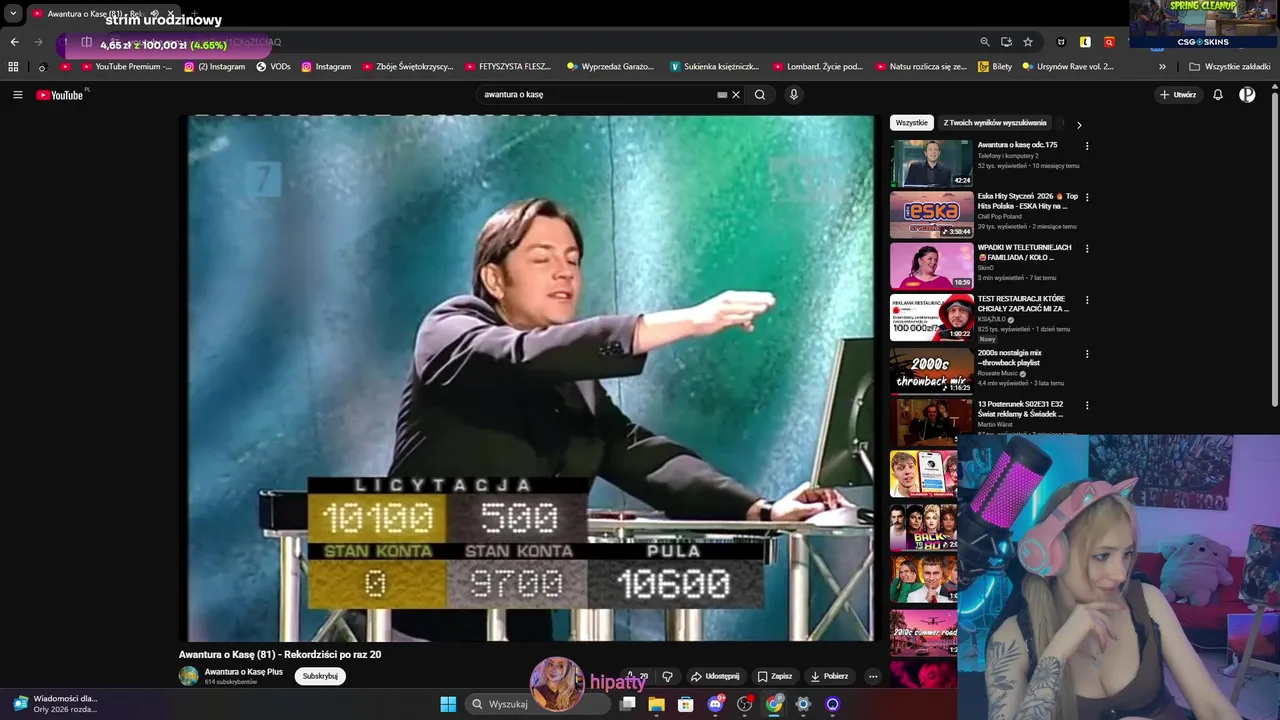Viewport: 1280px width, 720px height.
Task: Start voice search with the microphone
Action: [x=794, y=95]
